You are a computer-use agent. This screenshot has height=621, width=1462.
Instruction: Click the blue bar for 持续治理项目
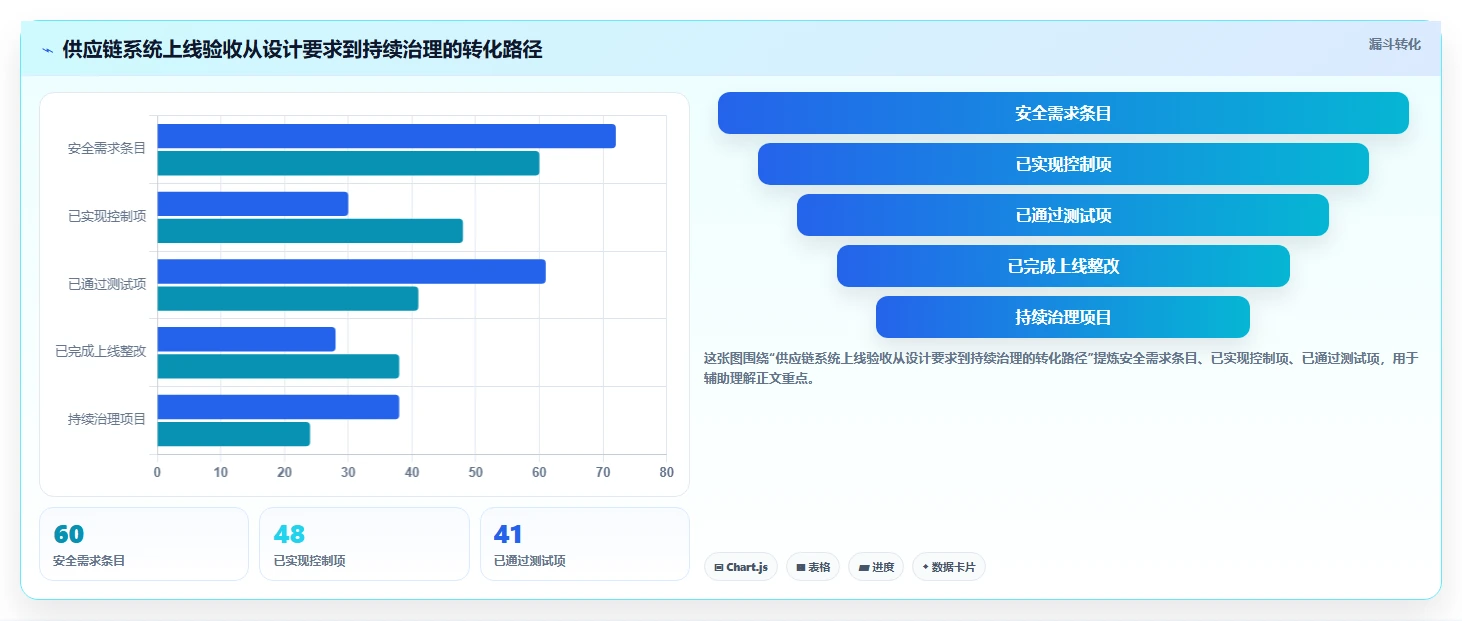pyautogui.click(x=278, y=407)
